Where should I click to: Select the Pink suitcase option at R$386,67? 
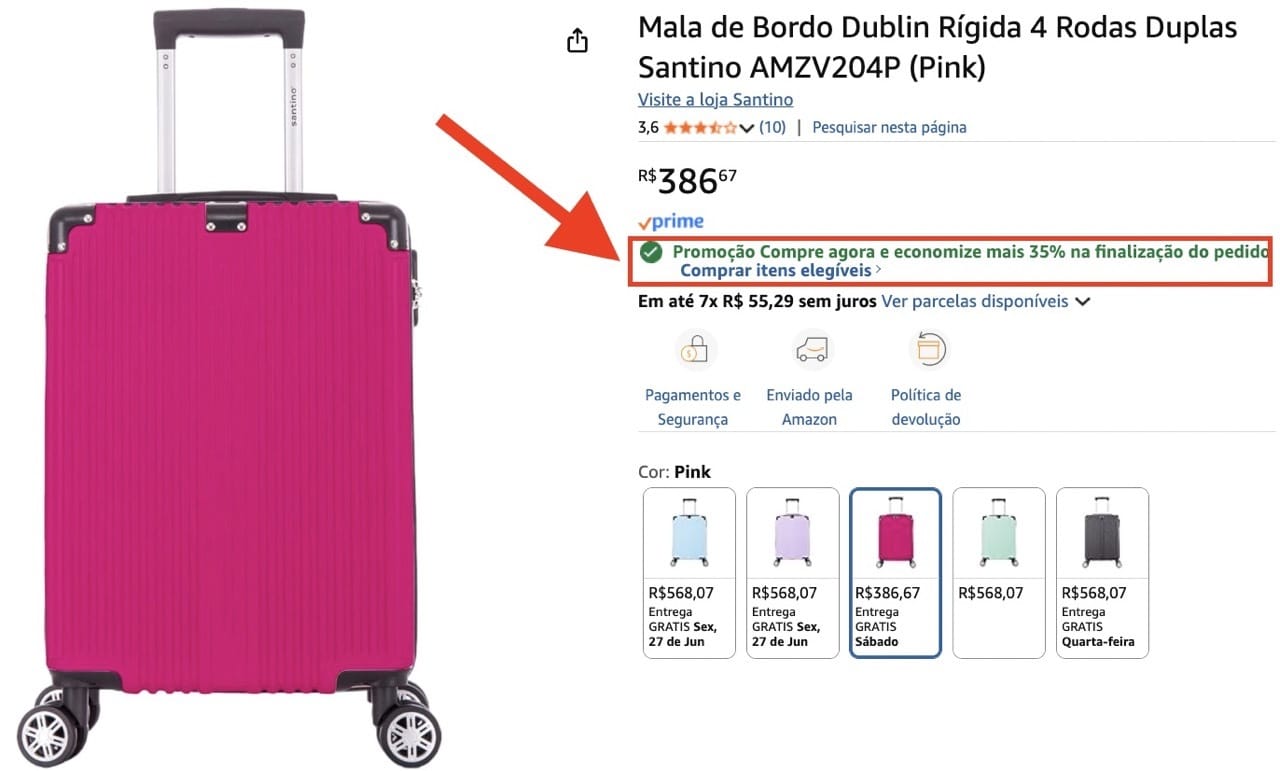(896, 573)
